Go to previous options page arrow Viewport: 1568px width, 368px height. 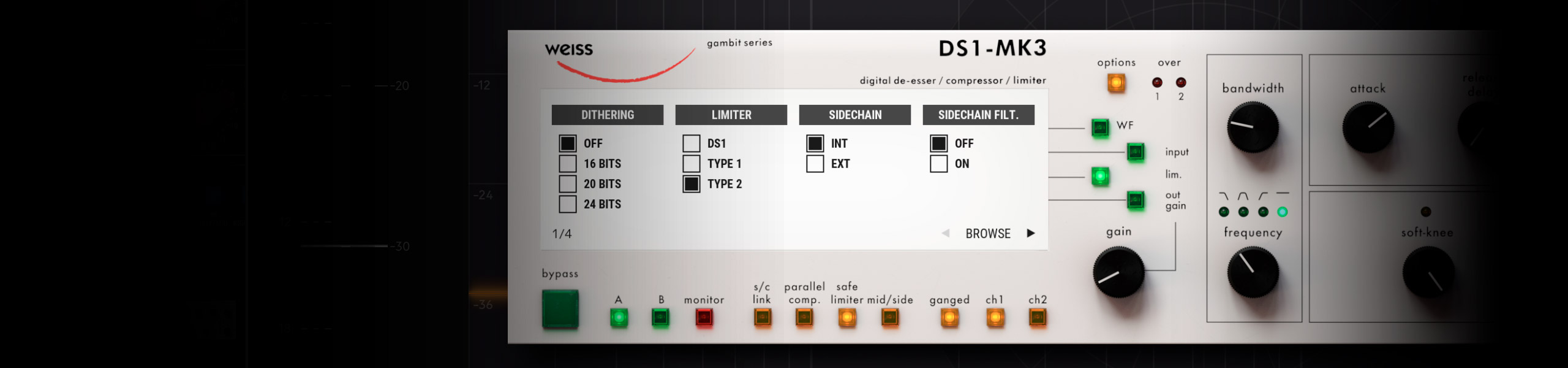[x=946, y=233]
